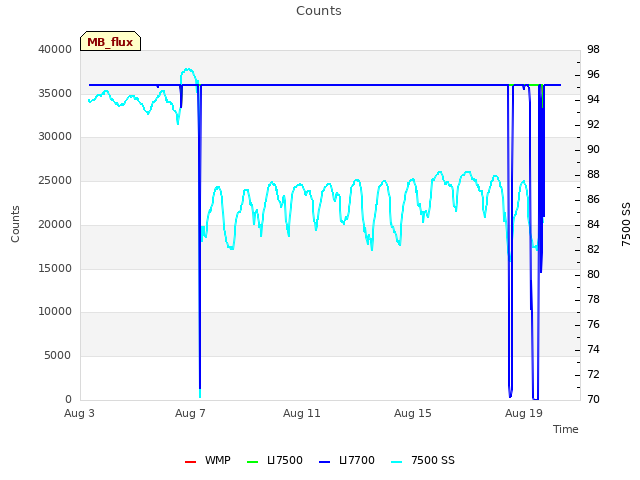Click the 35000 left axis value

[x=55, y=93]
